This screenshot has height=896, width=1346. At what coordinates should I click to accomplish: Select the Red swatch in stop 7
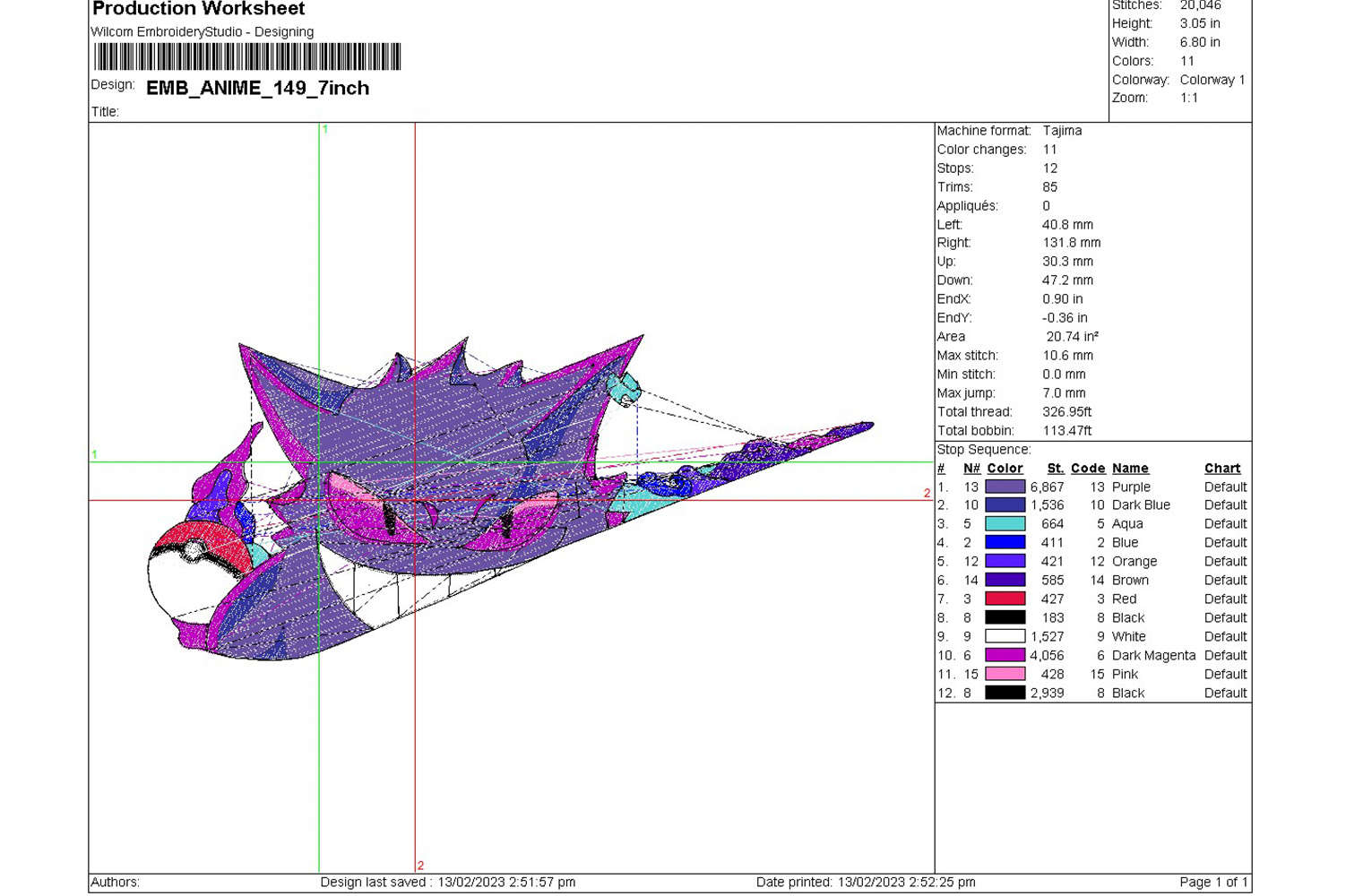click(x=1005, y=599)
